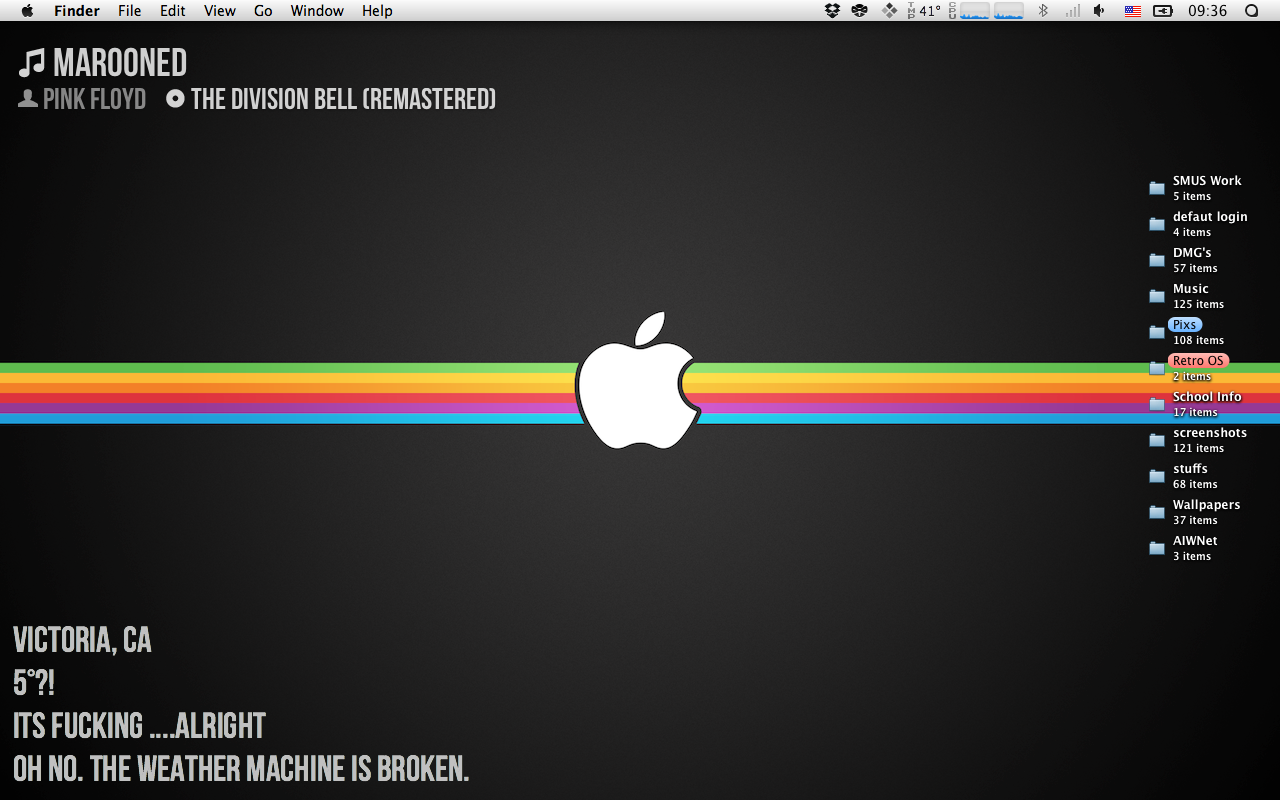
Task: Click the battery charging status icon
Action: coord(1163,10)
